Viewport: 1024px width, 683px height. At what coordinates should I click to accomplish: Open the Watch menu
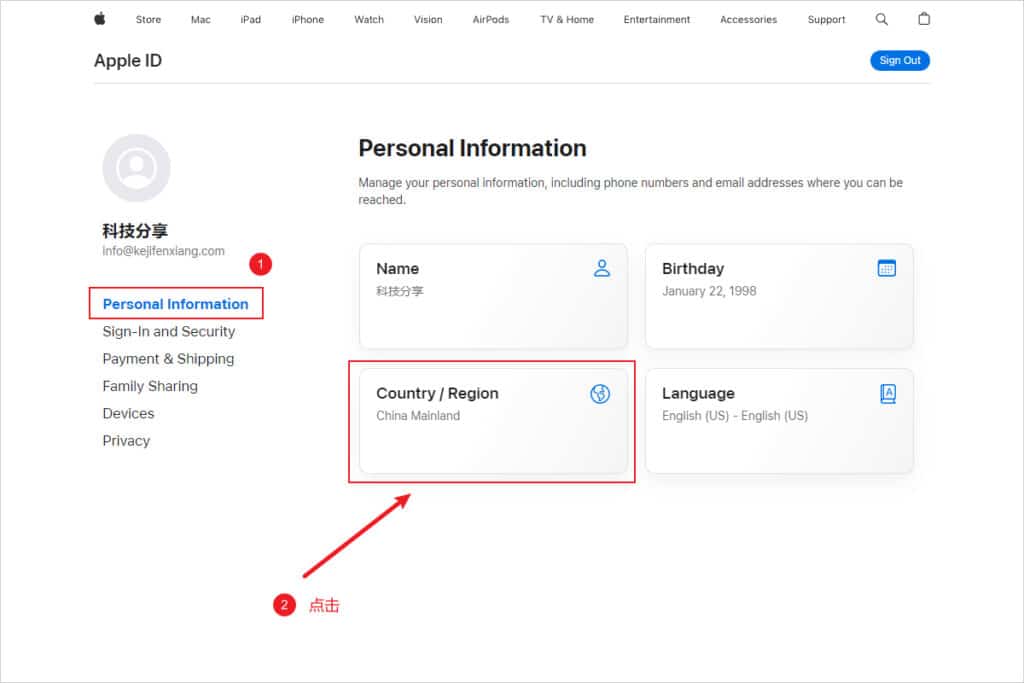tap(369, 20)
